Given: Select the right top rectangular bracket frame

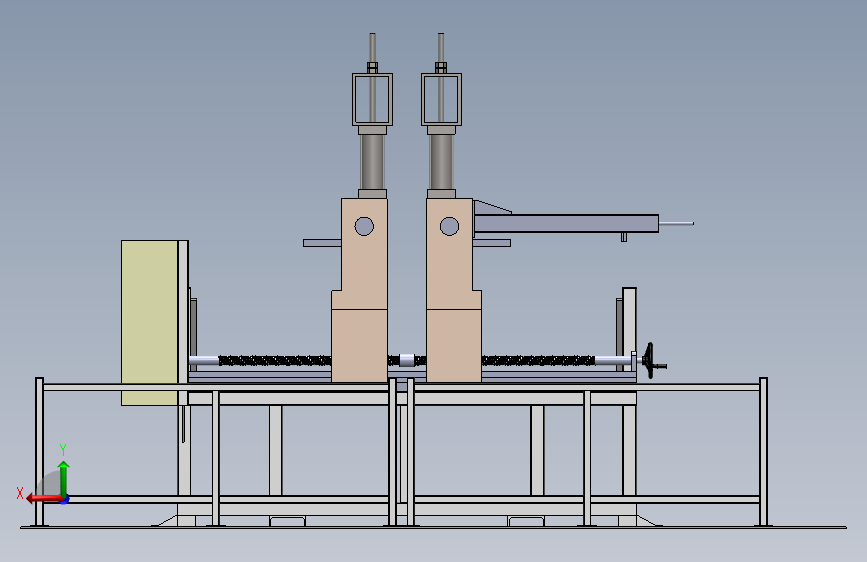Looking at the screenshot, I should click(441, 100).
